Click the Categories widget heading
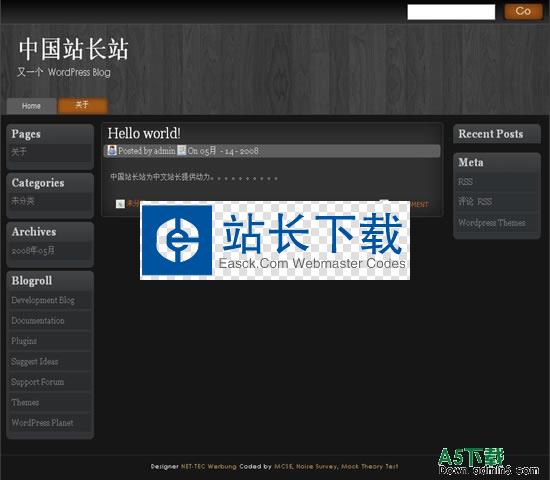The width and height of the screenshot is (550, 480). coord(38,183)
